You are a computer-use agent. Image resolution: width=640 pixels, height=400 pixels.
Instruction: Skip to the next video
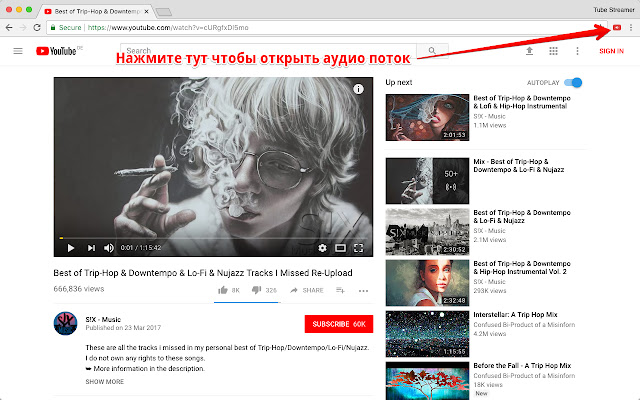(x=91, y=248)
